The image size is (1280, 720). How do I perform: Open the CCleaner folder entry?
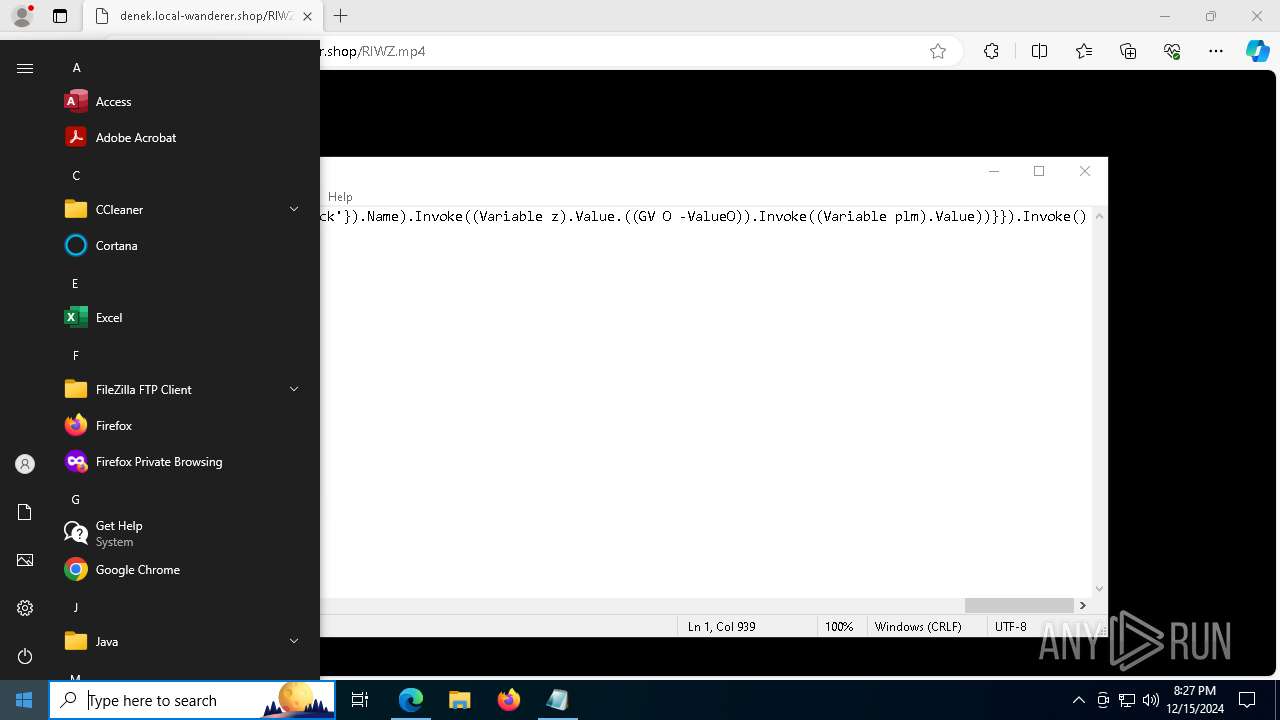[x=180, y=209]
